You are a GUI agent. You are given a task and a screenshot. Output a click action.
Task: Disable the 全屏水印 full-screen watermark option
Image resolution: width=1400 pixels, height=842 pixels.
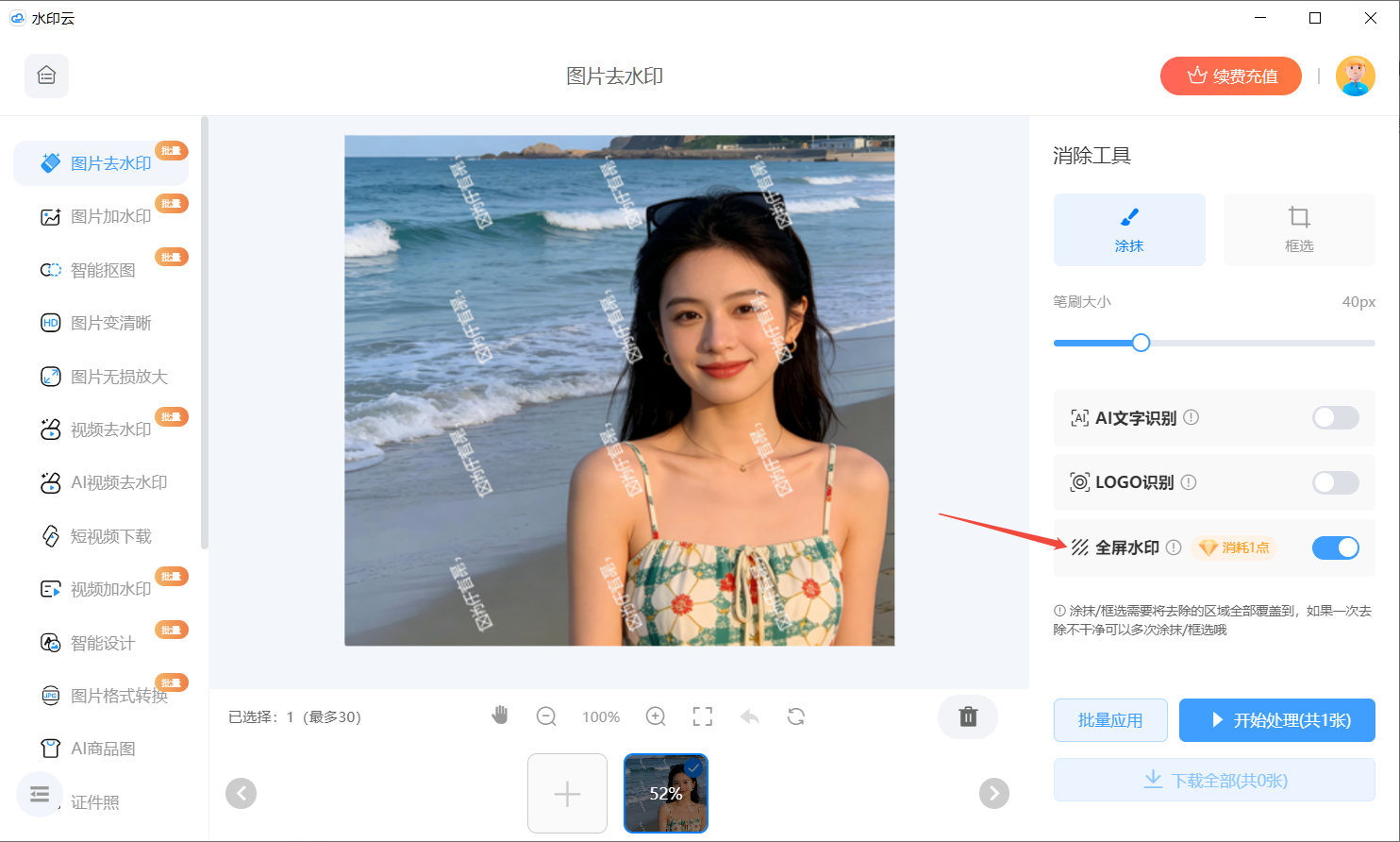[1335, 547]
